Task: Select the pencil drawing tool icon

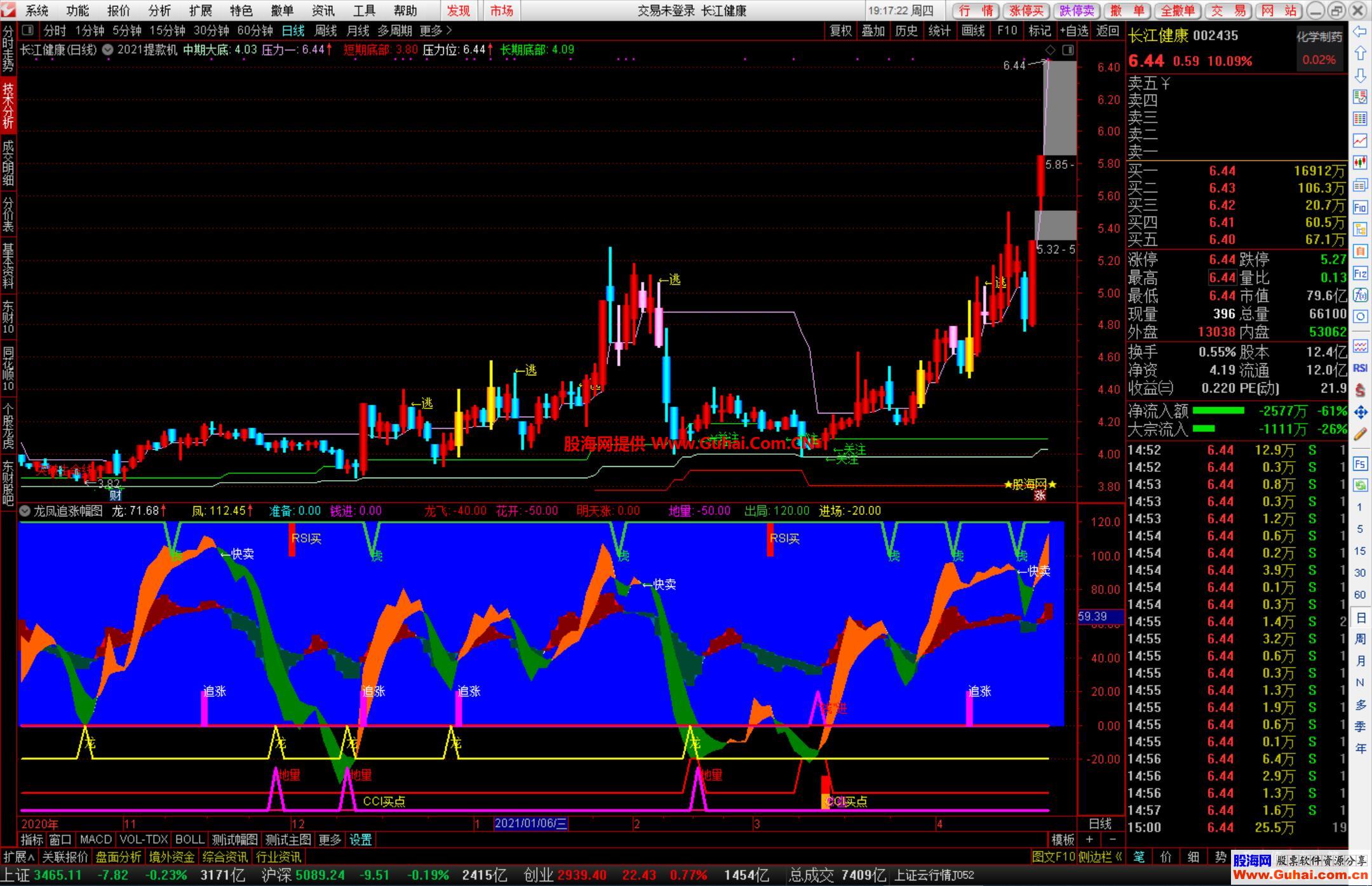Action: pos(1360,434)
